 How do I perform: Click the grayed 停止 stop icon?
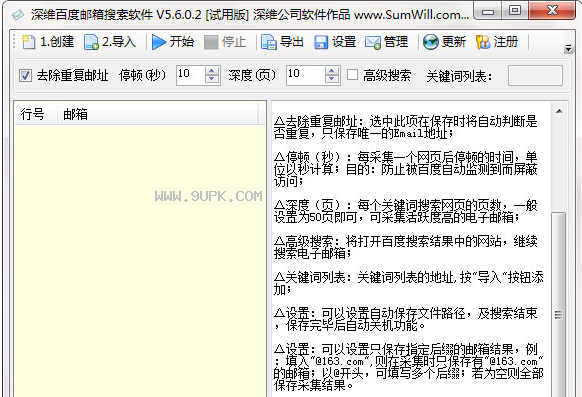[211, 42]
